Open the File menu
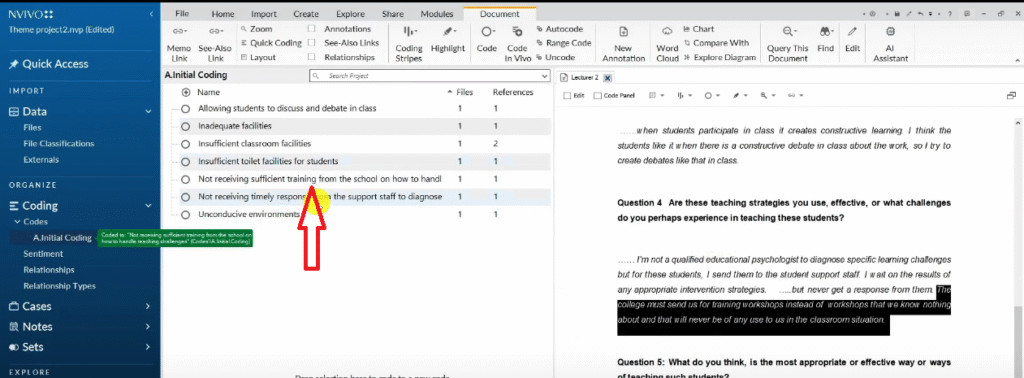Image resolution: width=1024 pixels, height=378 pixels. tap(182, 14)
